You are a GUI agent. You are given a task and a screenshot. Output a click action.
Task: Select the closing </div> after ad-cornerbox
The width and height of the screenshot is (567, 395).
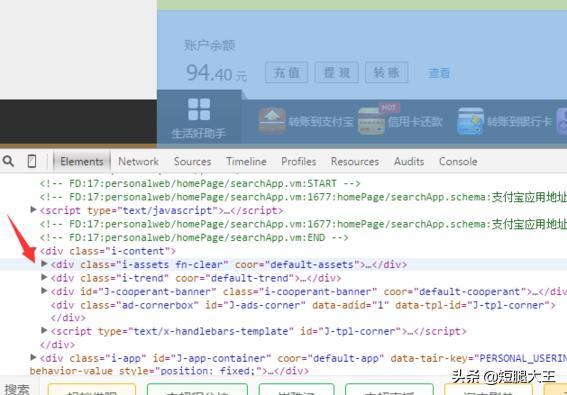click(x=68, y=318)
